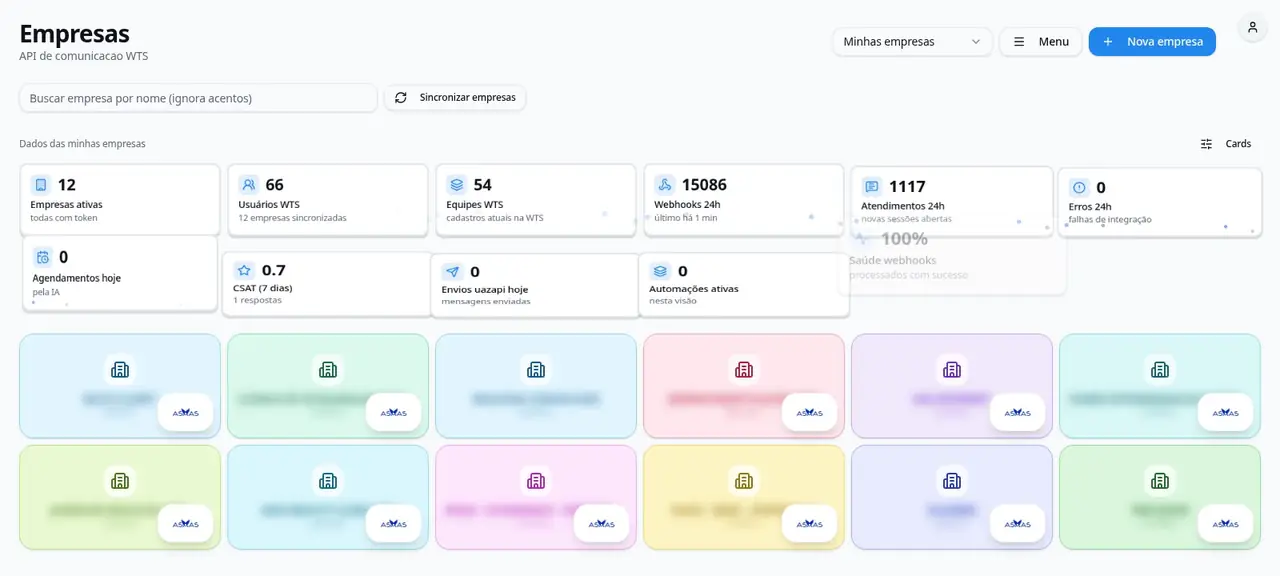Screen dimensions: 1280x576
Task: Click the magenta building icon
Action: coord(536,481)
